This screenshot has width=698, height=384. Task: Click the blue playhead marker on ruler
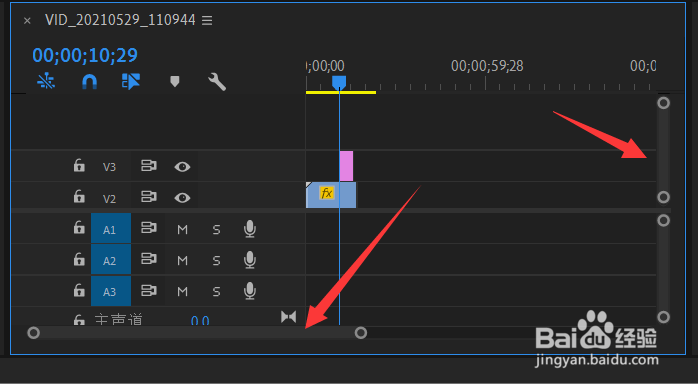point(339,82)
